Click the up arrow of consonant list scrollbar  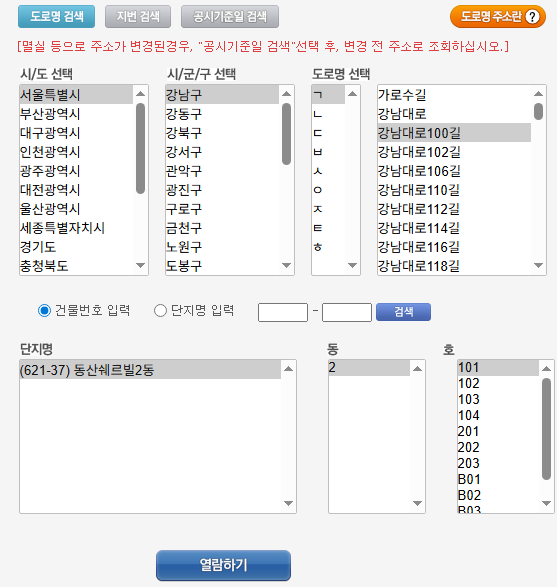click(x=352, y=94)
